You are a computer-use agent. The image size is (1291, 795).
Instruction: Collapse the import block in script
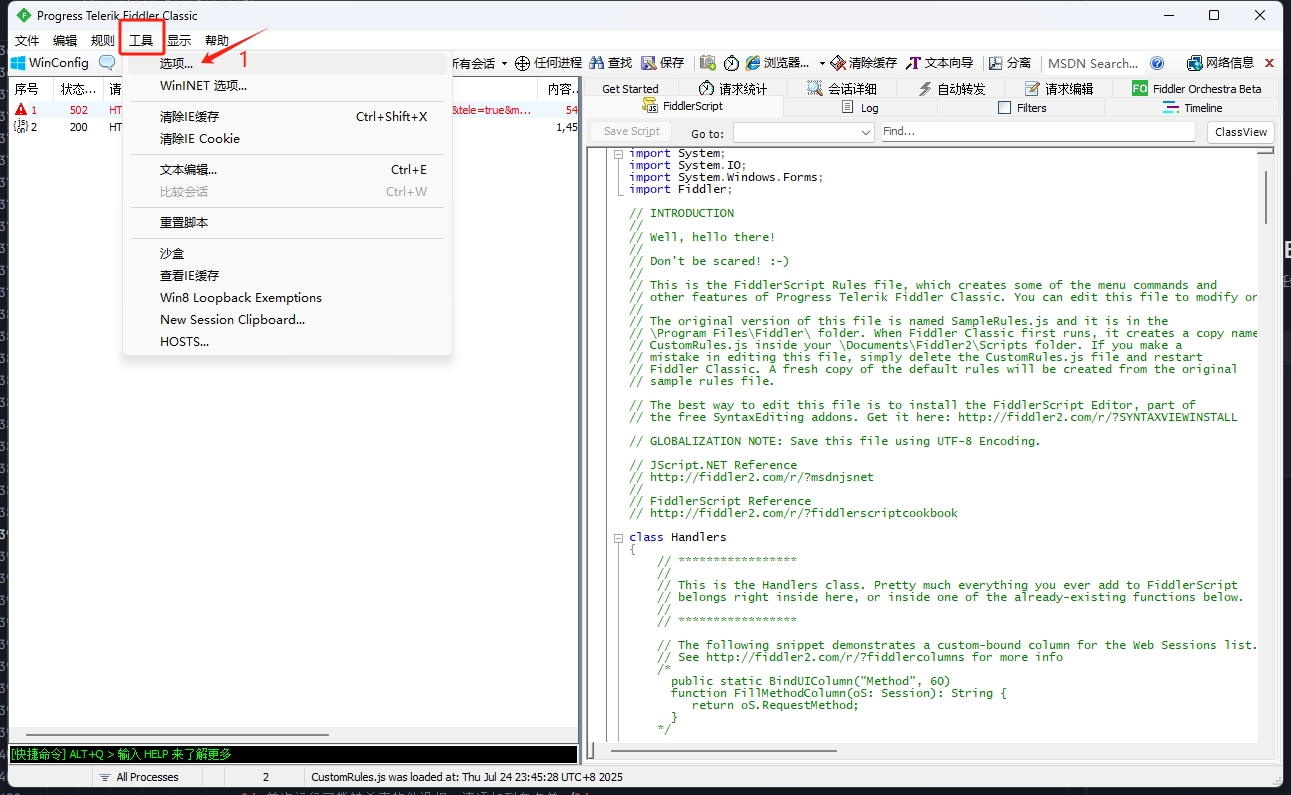[618, 154]
